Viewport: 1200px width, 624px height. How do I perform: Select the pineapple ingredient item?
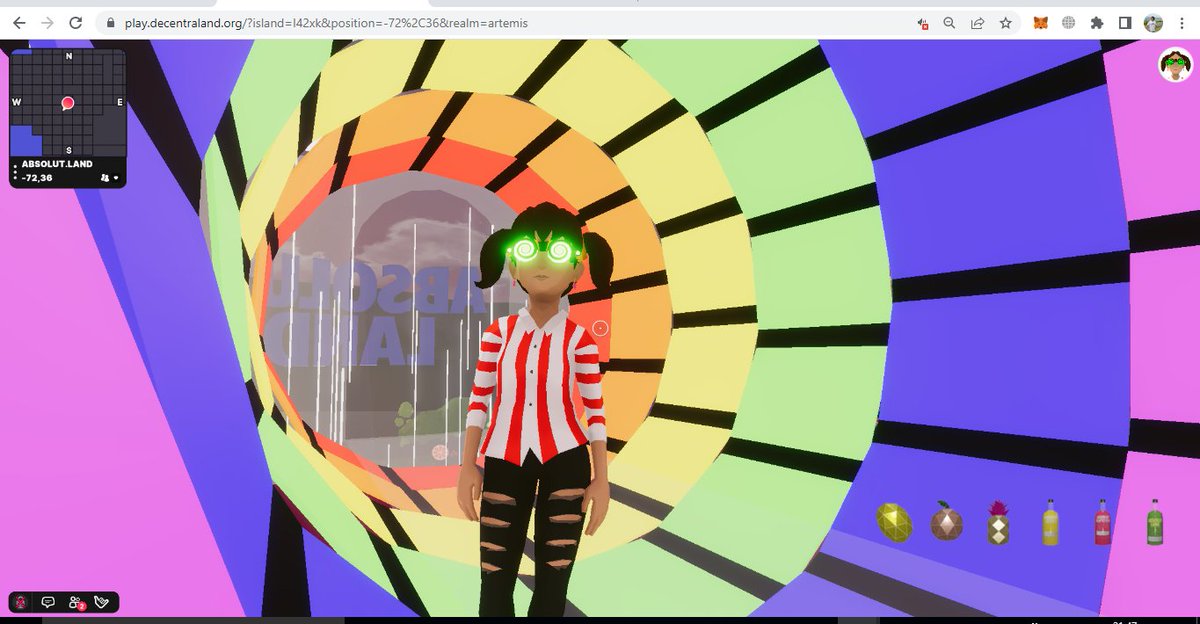click(x=998, y=523)
